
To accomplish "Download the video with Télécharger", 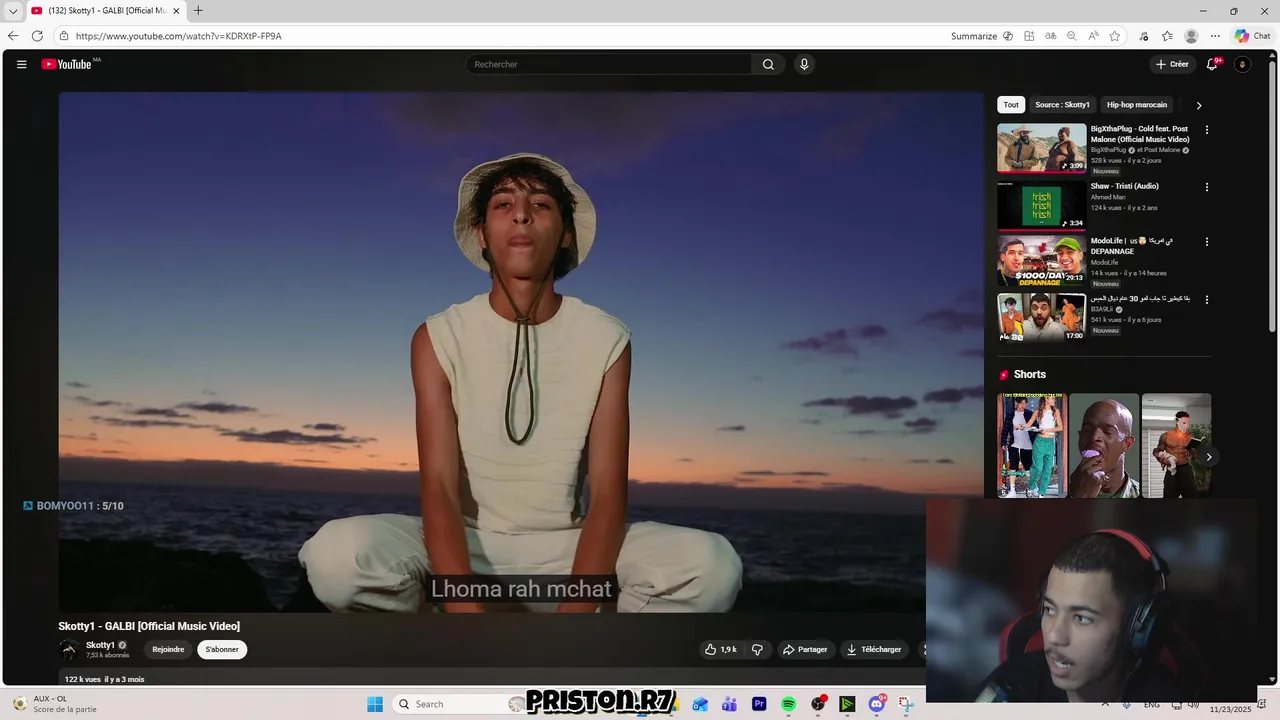I will [874, 649].
